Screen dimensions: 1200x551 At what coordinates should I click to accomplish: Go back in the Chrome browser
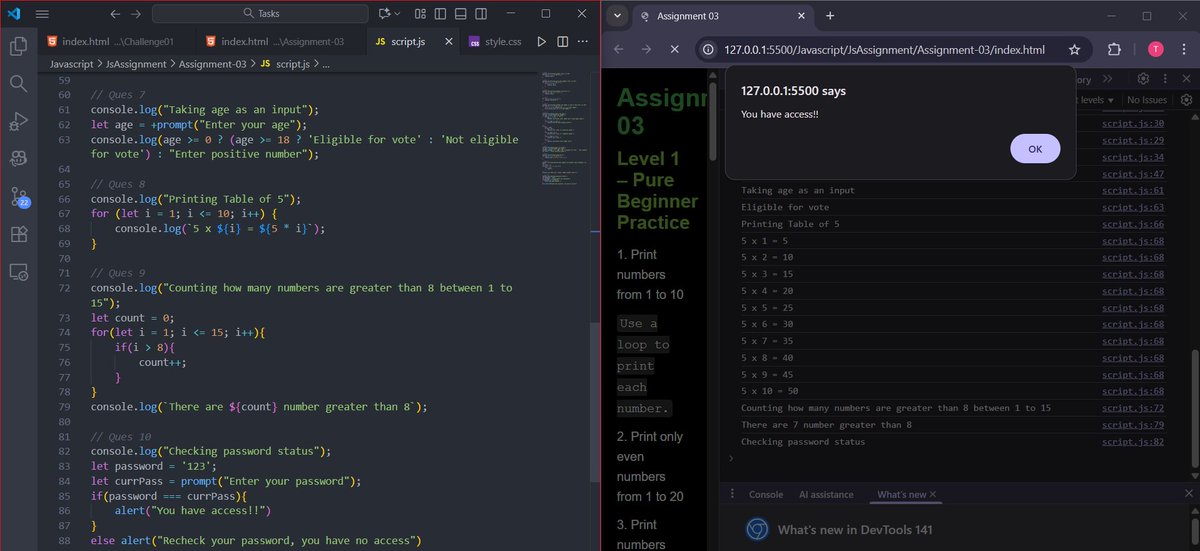pos(619,49)
